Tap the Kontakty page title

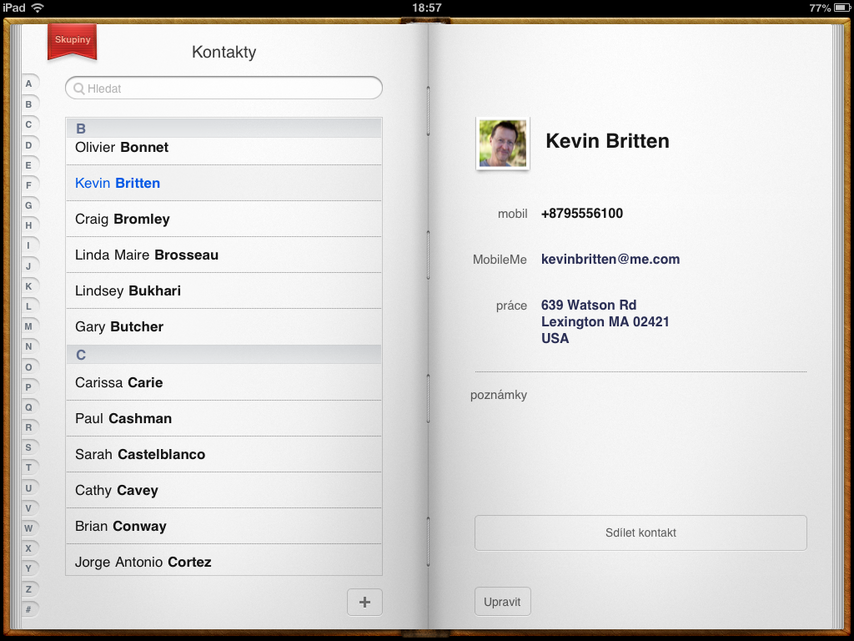(223, 51)
